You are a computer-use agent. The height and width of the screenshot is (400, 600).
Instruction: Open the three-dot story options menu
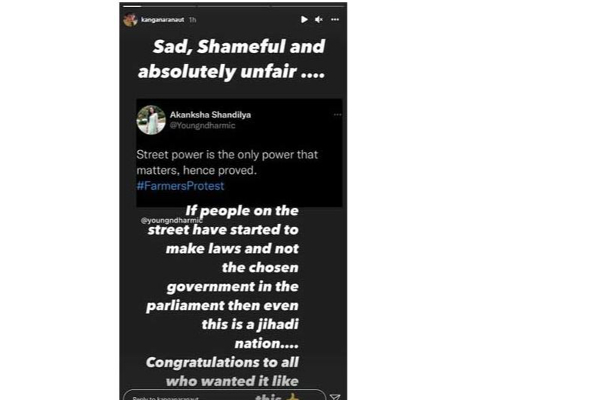pyautogui.click(x=335, y=19)
